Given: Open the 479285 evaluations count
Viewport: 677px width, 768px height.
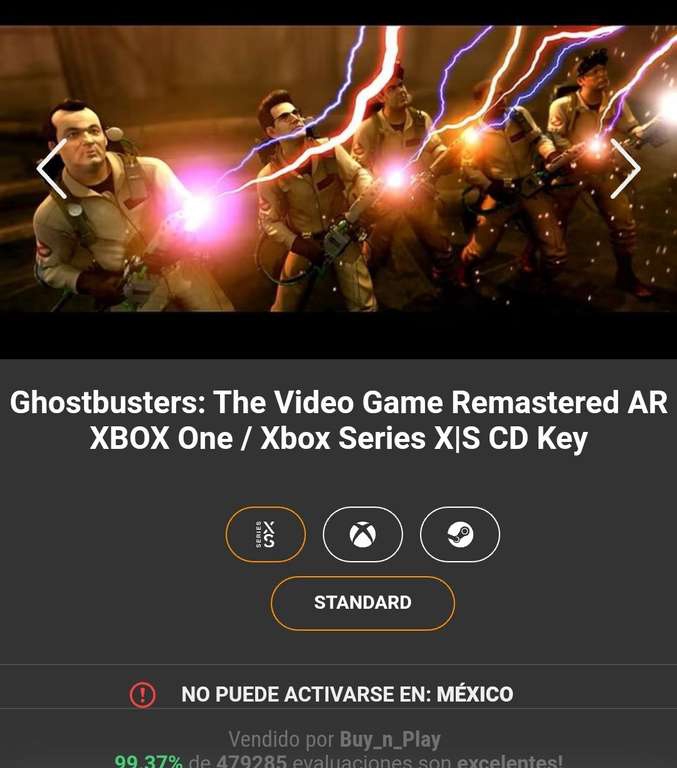Looking at the screenshot, I should pos(251,762).
